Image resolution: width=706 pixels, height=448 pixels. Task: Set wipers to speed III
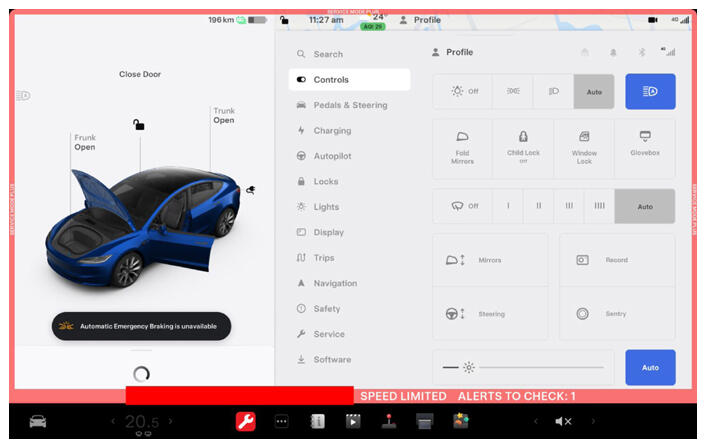pyautogui.click(x=569, y=206)
